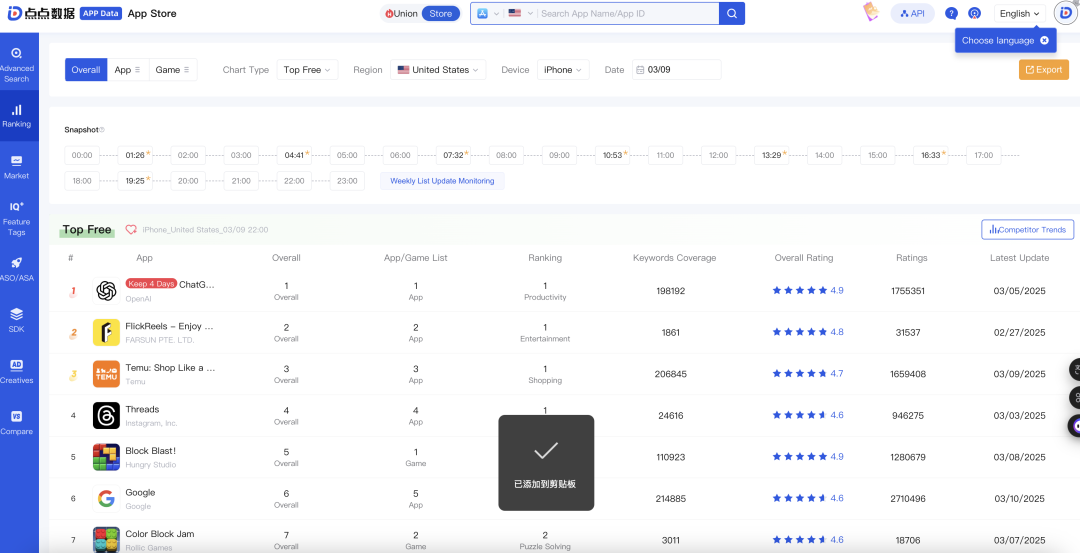Open Competitor Trends
Screen dimensions: 1080x553
click(x=1028, y=229)
